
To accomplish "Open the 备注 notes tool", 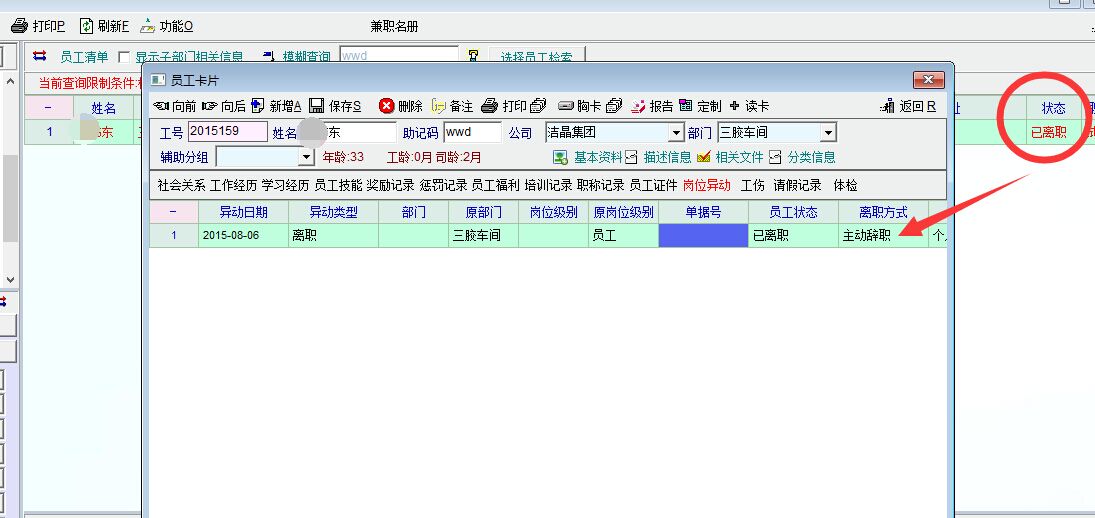I will click(x=452, y=106).
